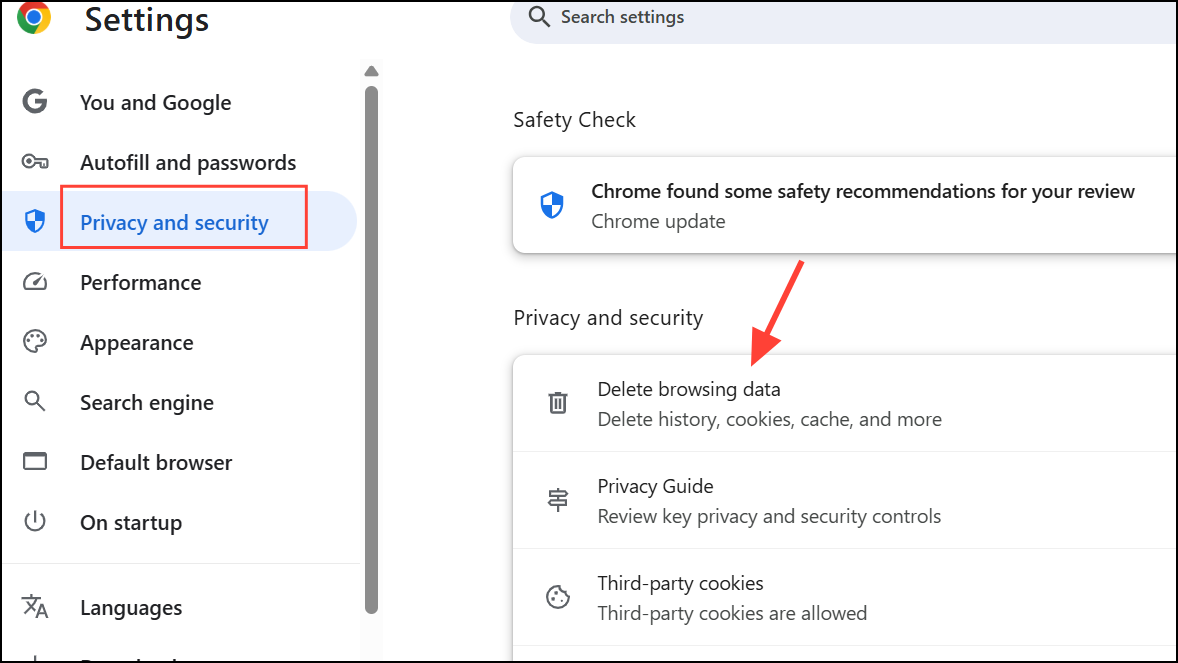Click the Languages translate icon
Image resolution: width=1178 pixels, height=663 pixels.
[x=35, y=606]
